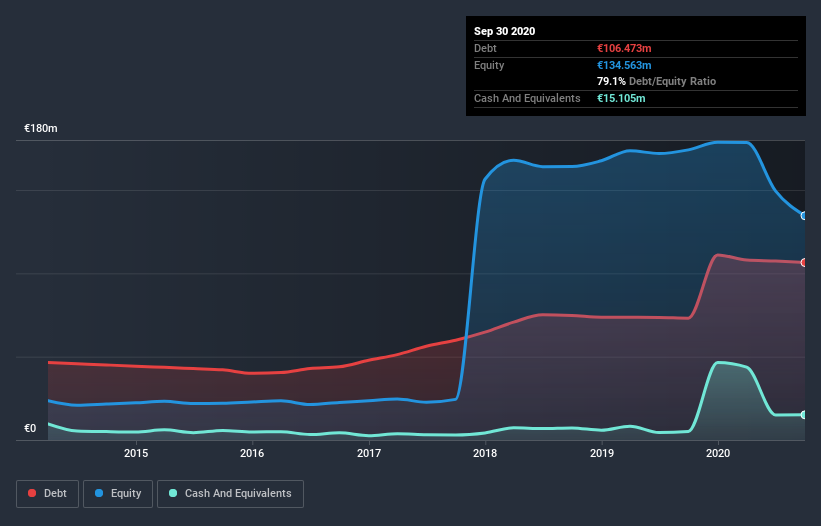Image resolution: width=821 pixels, height=526 pixels.
Task: Click the Sep 30 2020 tooltip date
Action: pyautogui.click(x=504, y=31)
